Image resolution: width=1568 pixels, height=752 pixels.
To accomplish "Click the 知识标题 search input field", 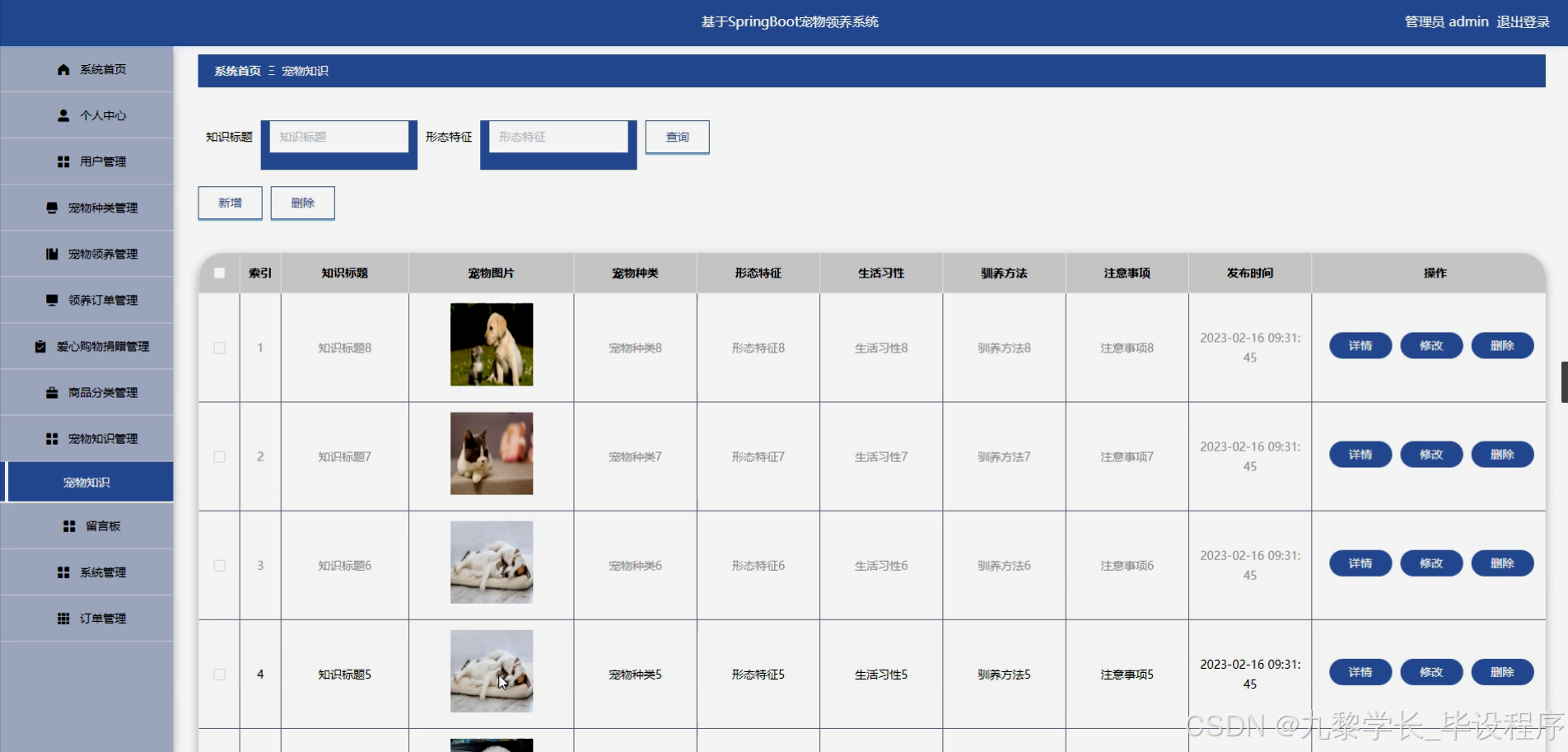I will (339, 137).
